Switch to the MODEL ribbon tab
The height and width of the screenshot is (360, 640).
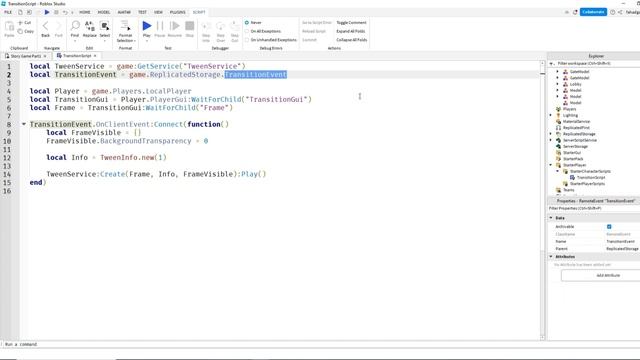[104, 12]
